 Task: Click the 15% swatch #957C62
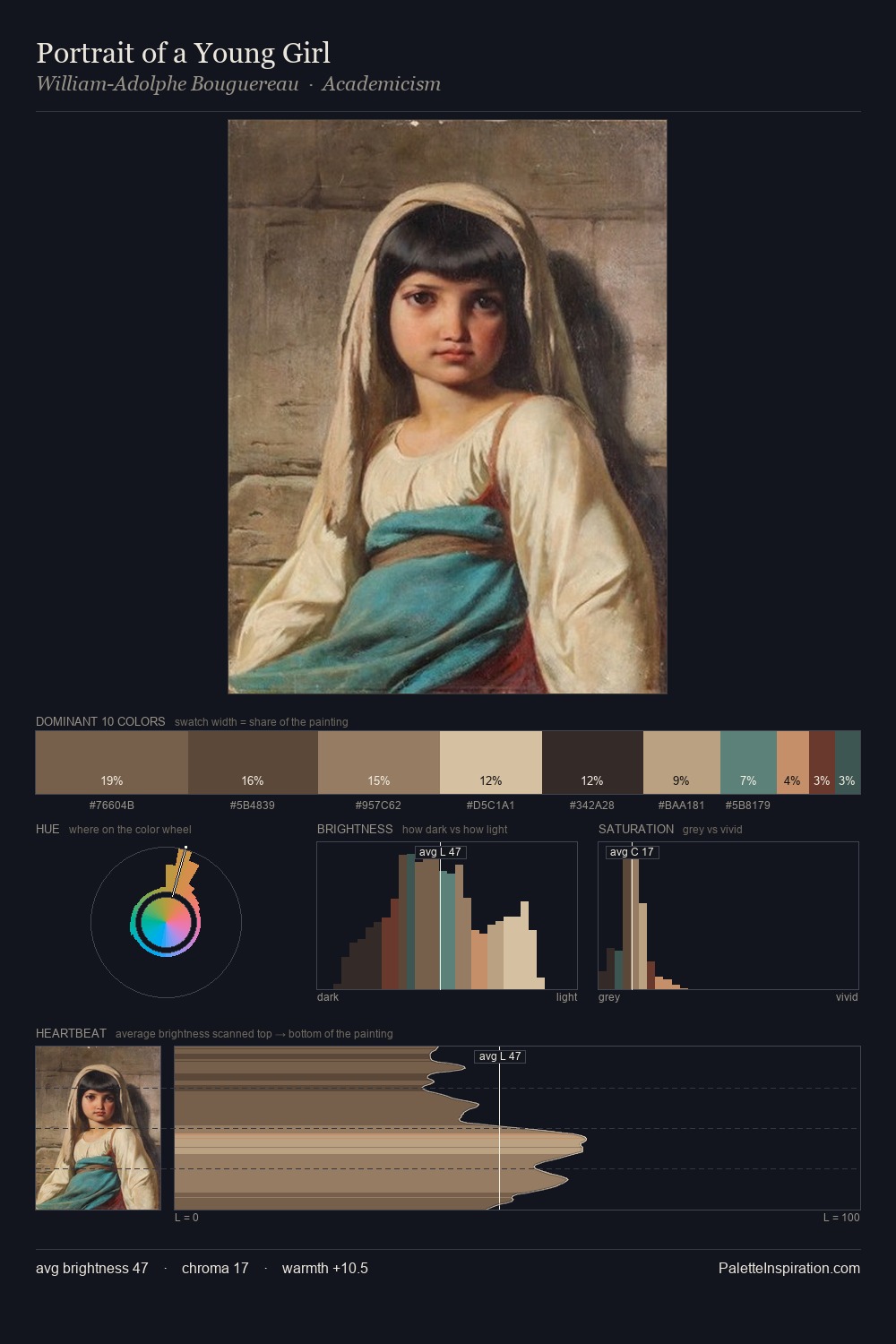pyautogui.click(x=379, y=762)
